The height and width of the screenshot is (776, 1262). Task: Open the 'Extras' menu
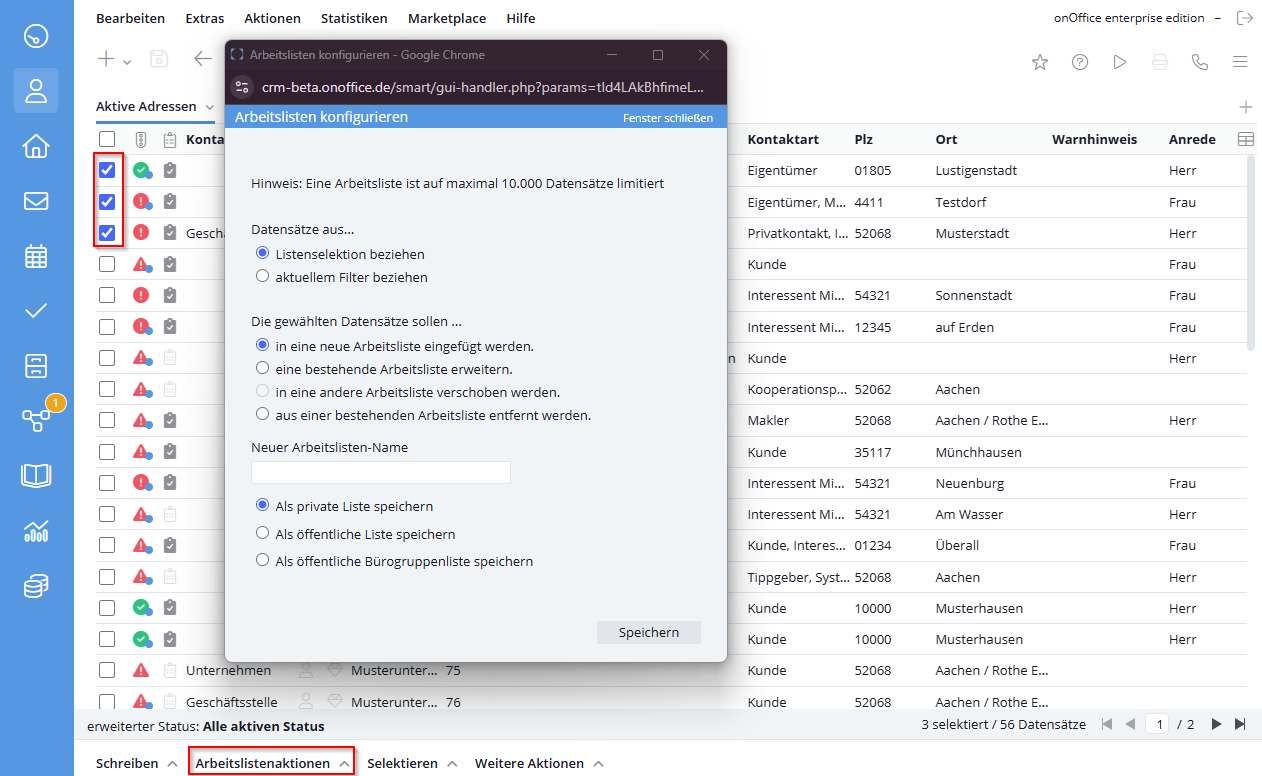coord(205,19)
